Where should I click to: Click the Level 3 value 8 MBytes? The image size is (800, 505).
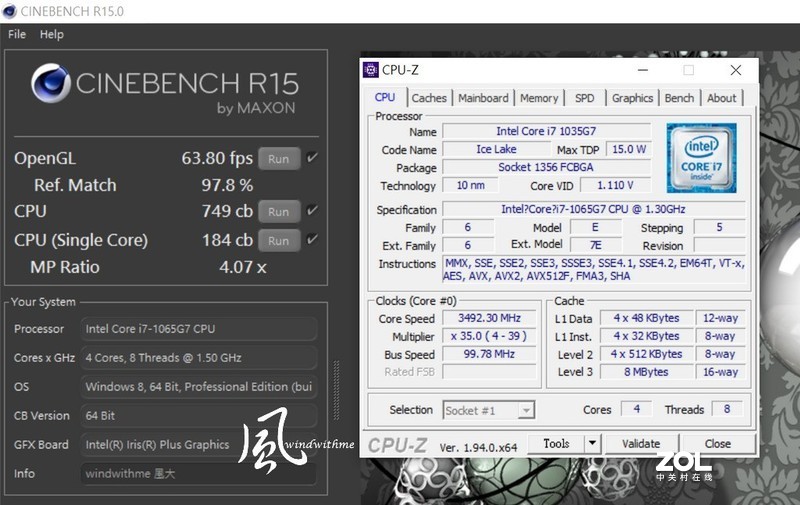coord(646,372)
